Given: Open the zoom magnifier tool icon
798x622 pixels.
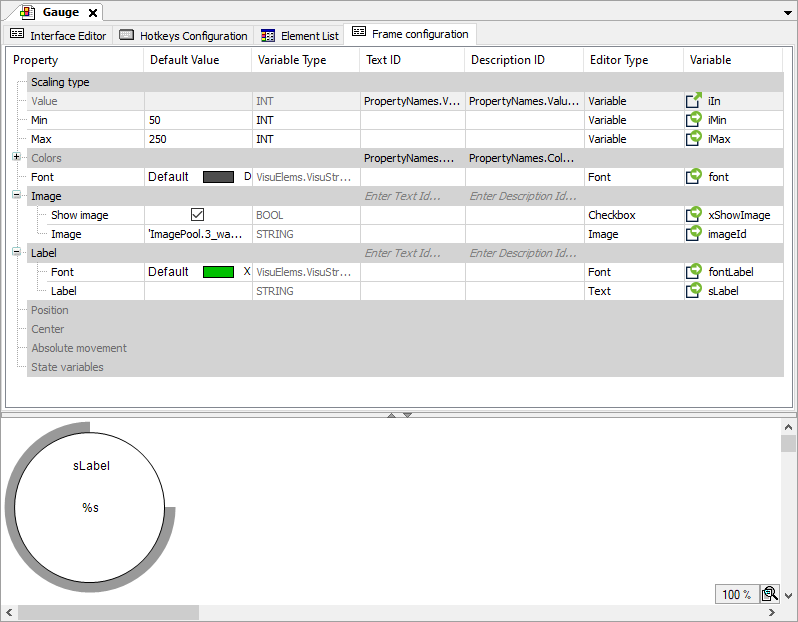Looking at the screenshot, I should [x=769, y=594].
